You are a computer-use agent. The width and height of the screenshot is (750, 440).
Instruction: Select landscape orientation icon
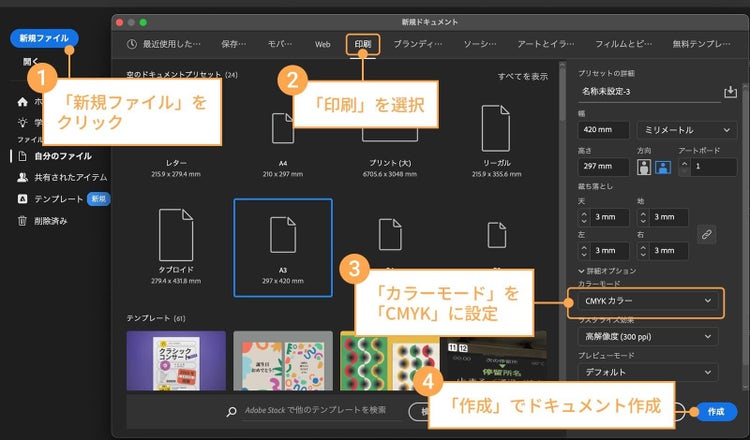click(663, 167)
